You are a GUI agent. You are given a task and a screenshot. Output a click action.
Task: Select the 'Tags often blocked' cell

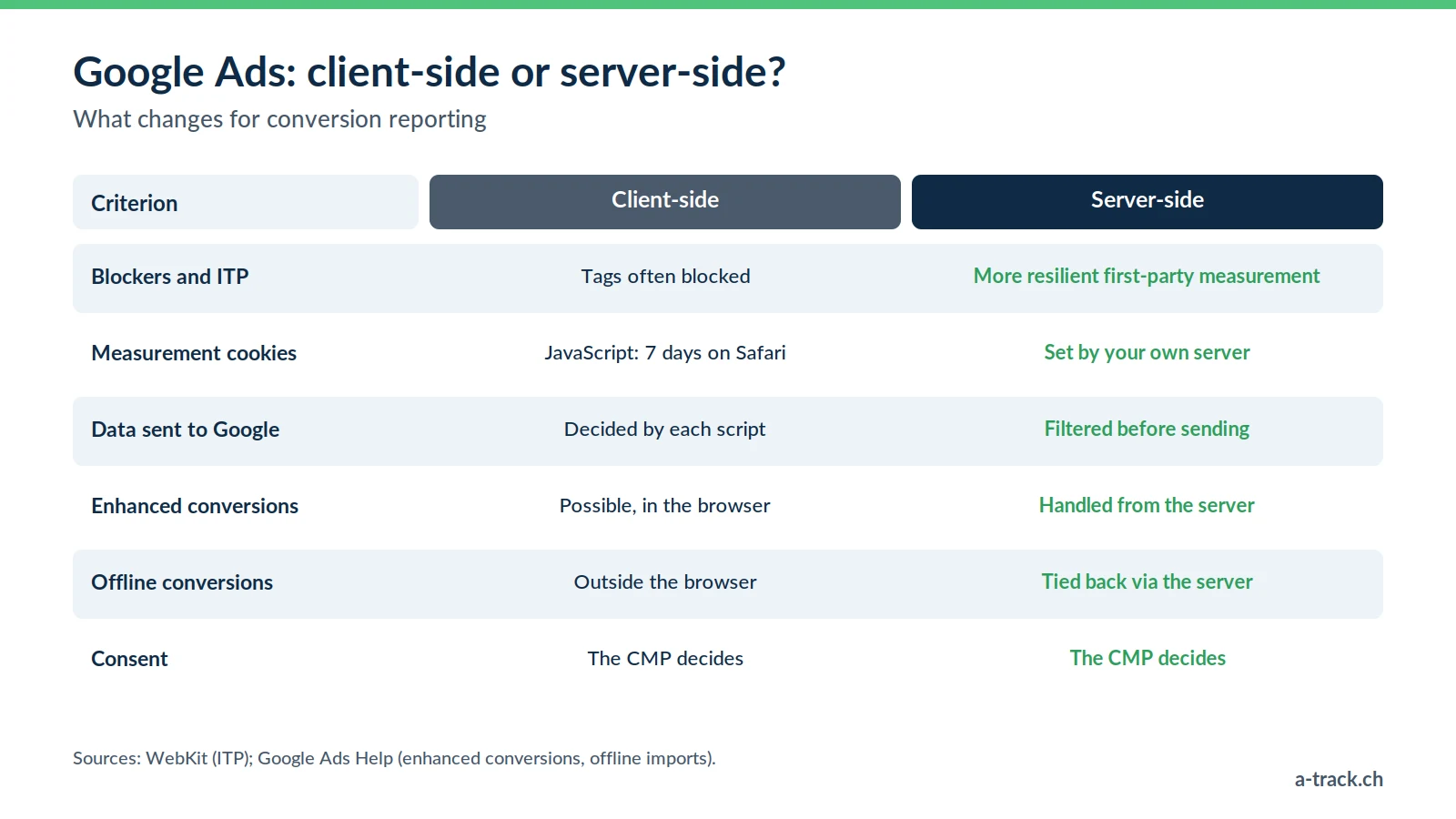pyautogui.click(x=665, y=277)
